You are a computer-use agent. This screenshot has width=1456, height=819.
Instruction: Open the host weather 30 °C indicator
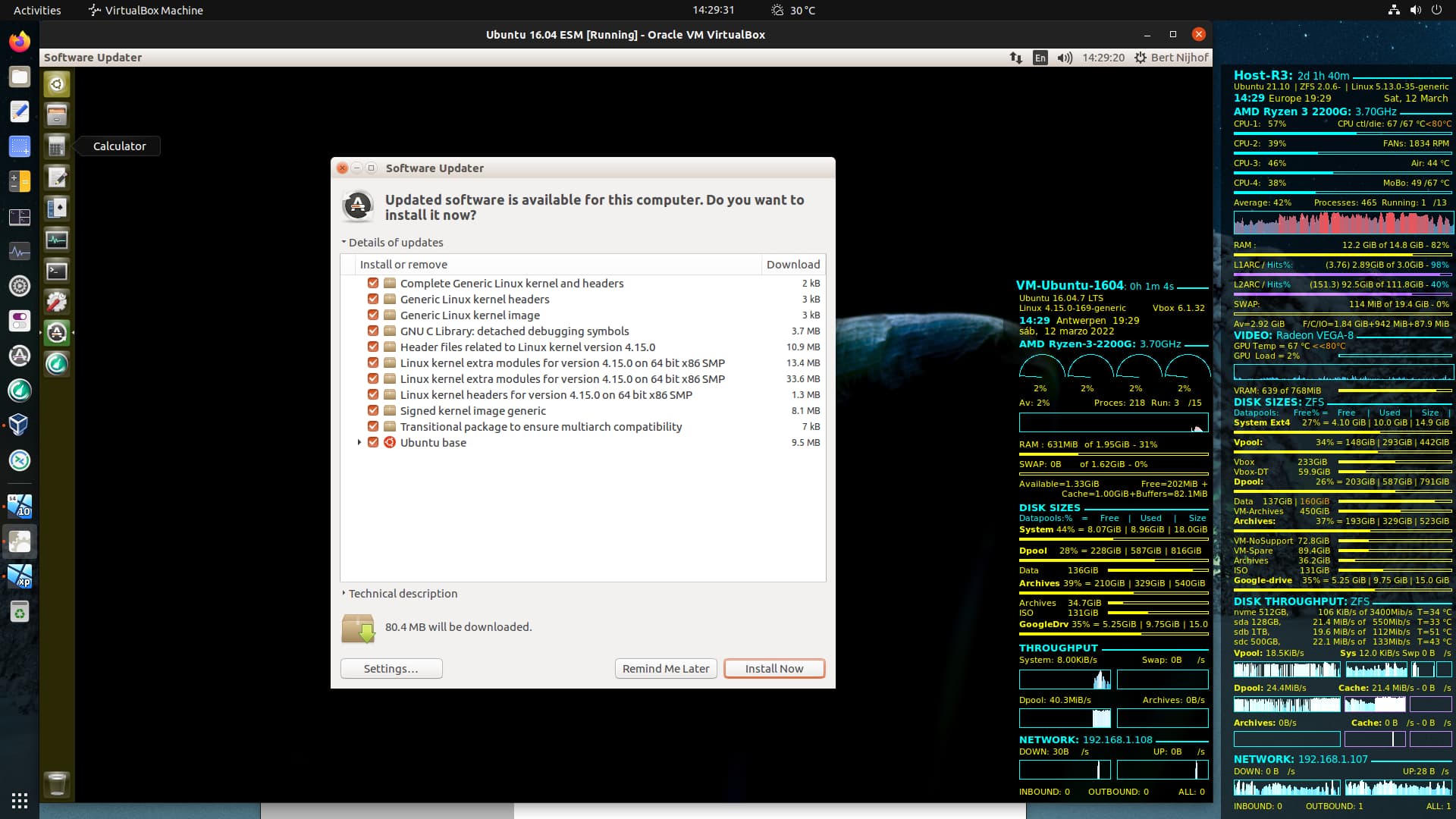(792, 10)
